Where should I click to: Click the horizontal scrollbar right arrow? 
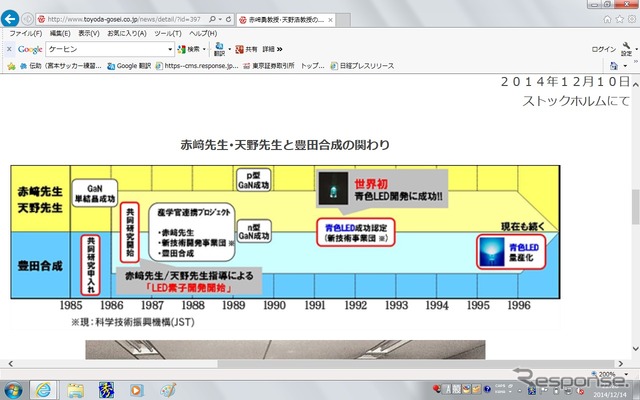[621, 363]
